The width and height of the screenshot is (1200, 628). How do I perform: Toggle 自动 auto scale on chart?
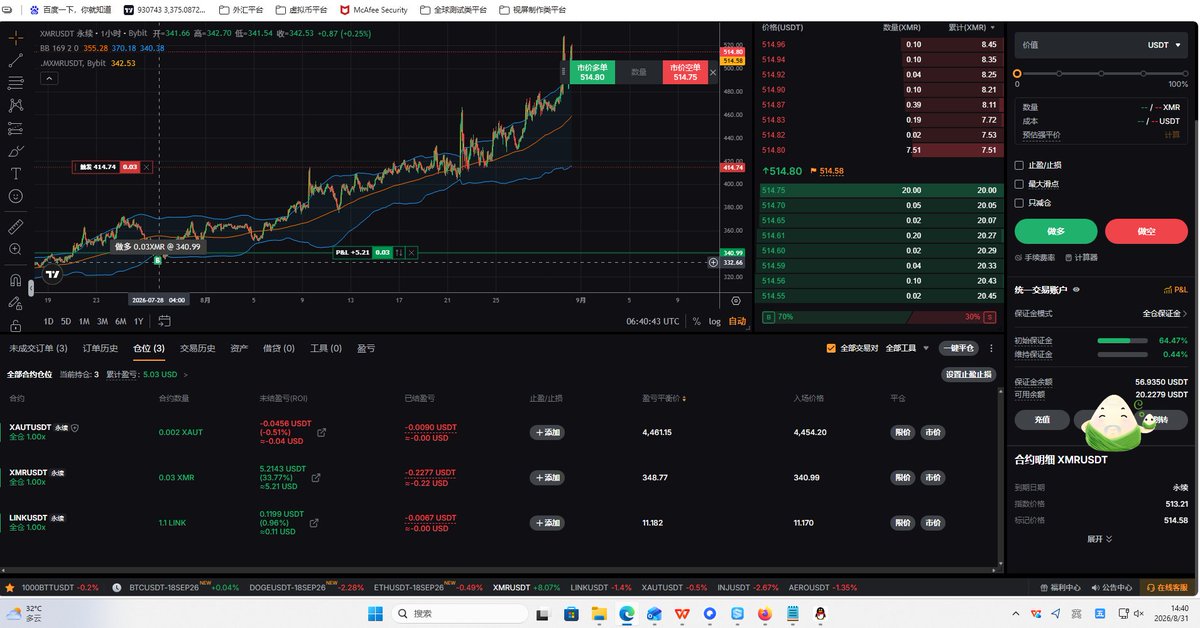(737, 321)
